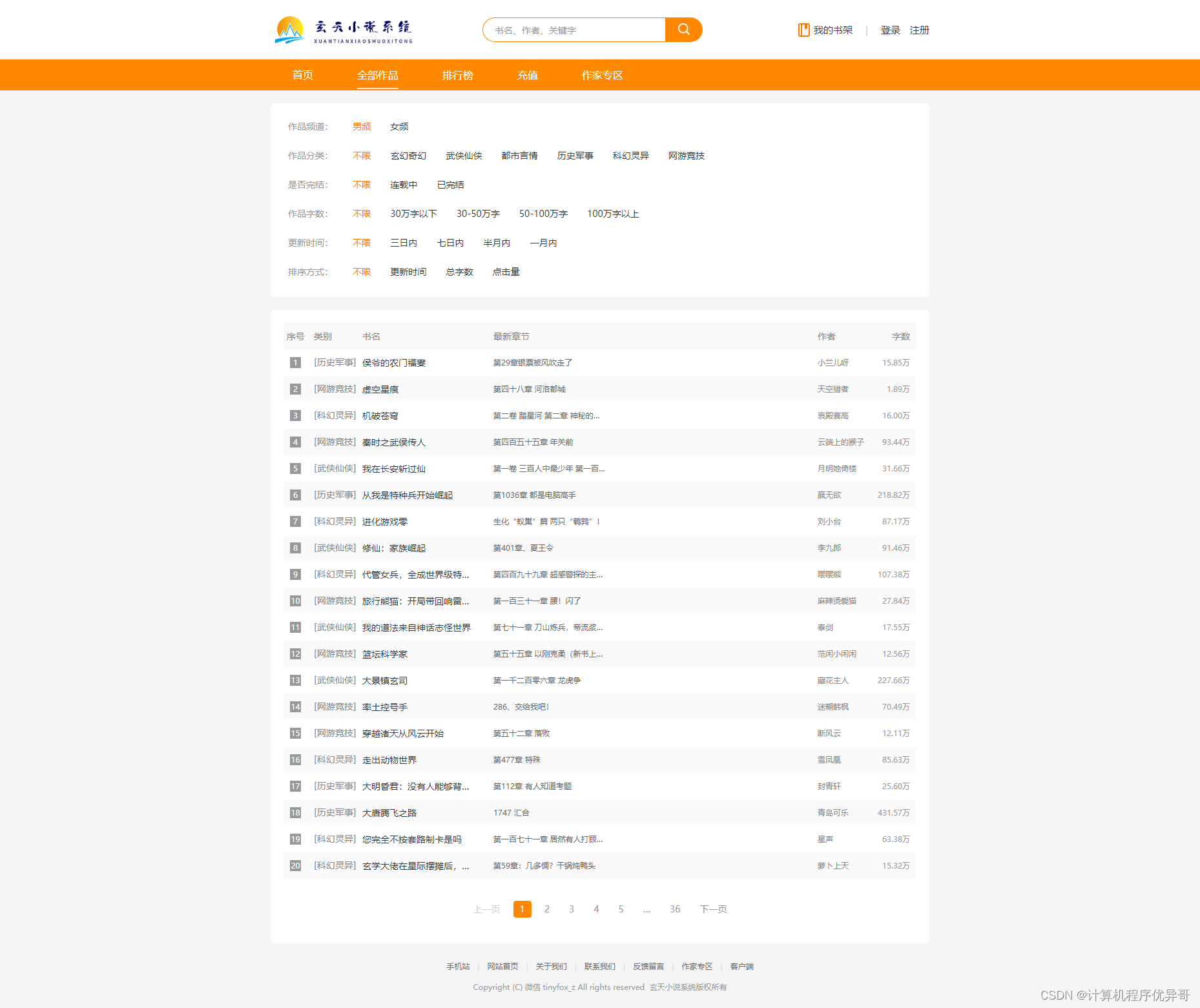Open 我的书架 link
1200x1008 pixels.
[833, 30]
